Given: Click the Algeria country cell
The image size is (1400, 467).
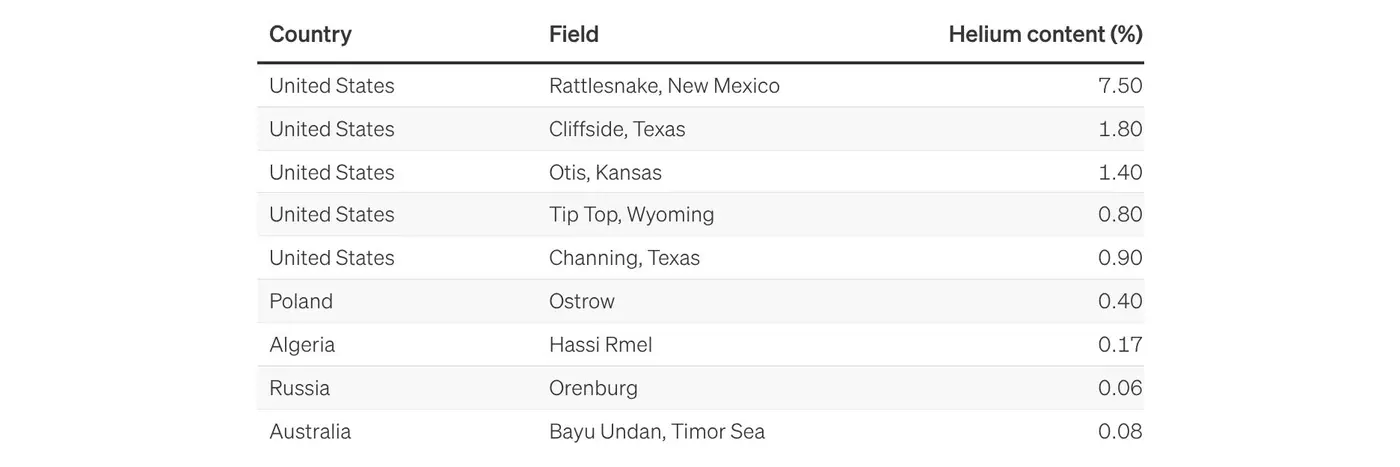Looking at the screenshot, I should (x=302, y=345).
